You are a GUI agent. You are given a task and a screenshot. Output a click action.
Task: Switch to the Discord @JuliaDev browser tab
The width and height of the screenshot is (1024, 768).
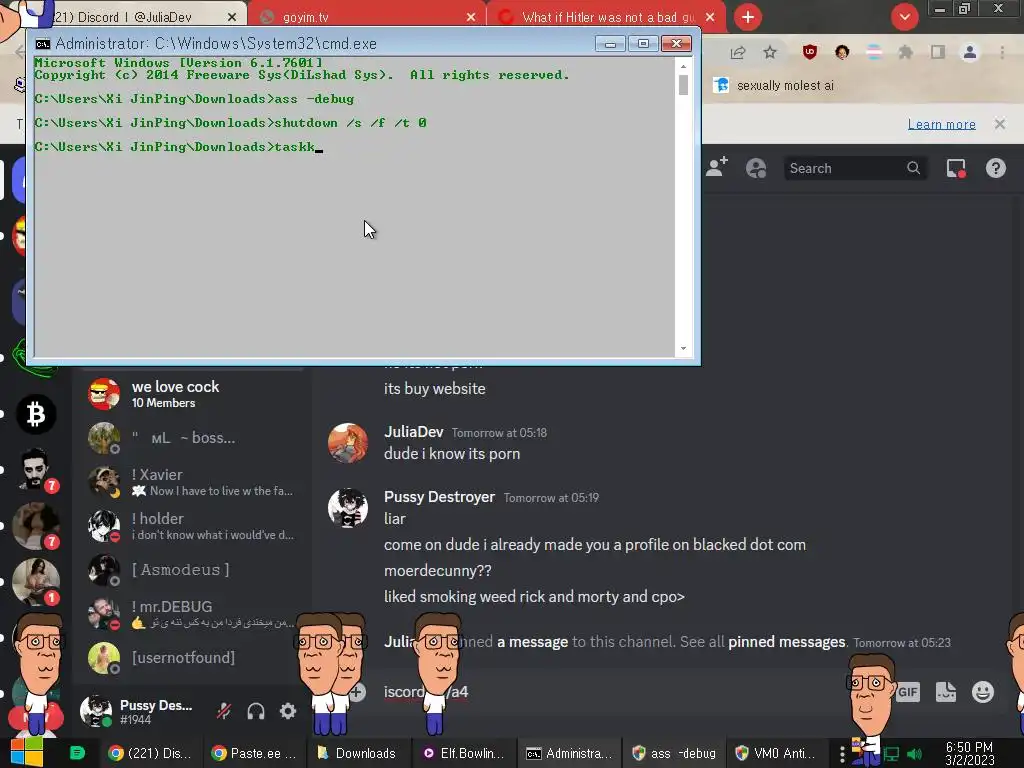(131, 17)
